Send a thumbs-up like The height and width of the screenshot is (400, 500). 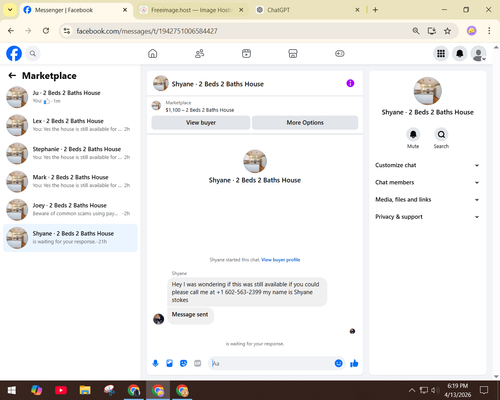click(354, 363)
